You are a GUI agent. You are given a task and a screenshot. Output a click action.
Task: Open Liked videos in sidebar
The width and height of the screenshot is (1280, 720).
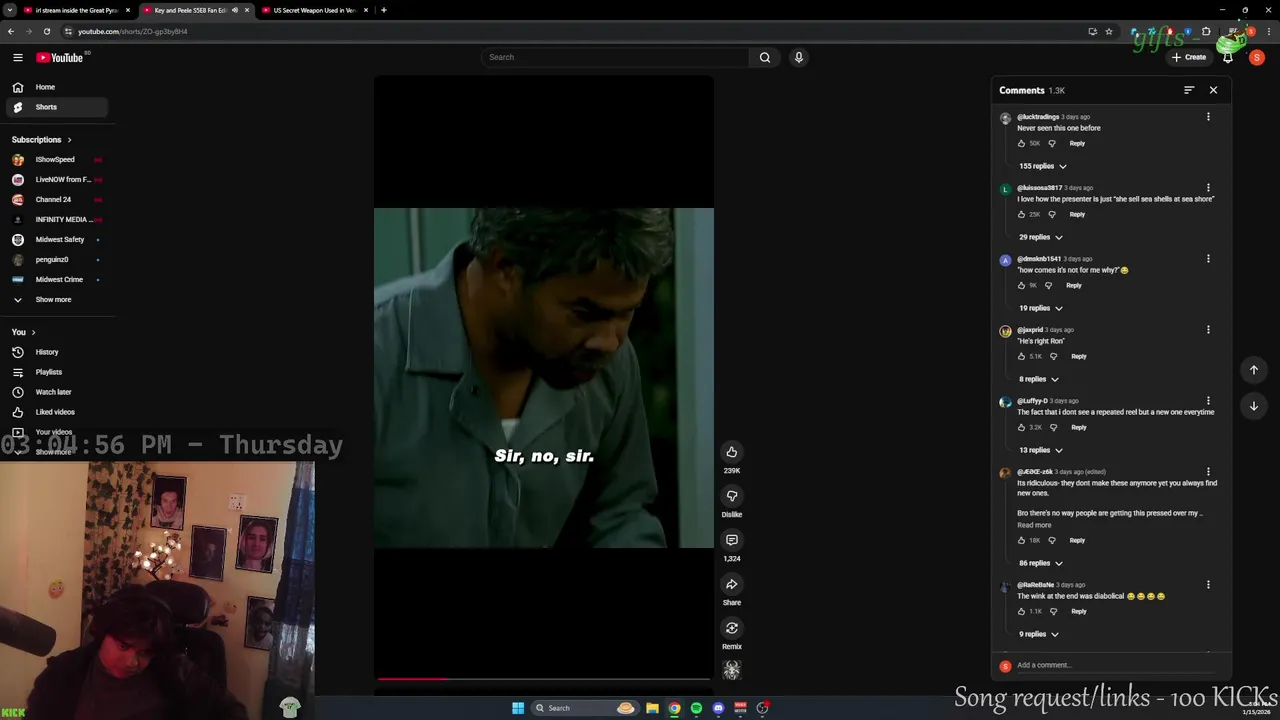coord(57,412)
